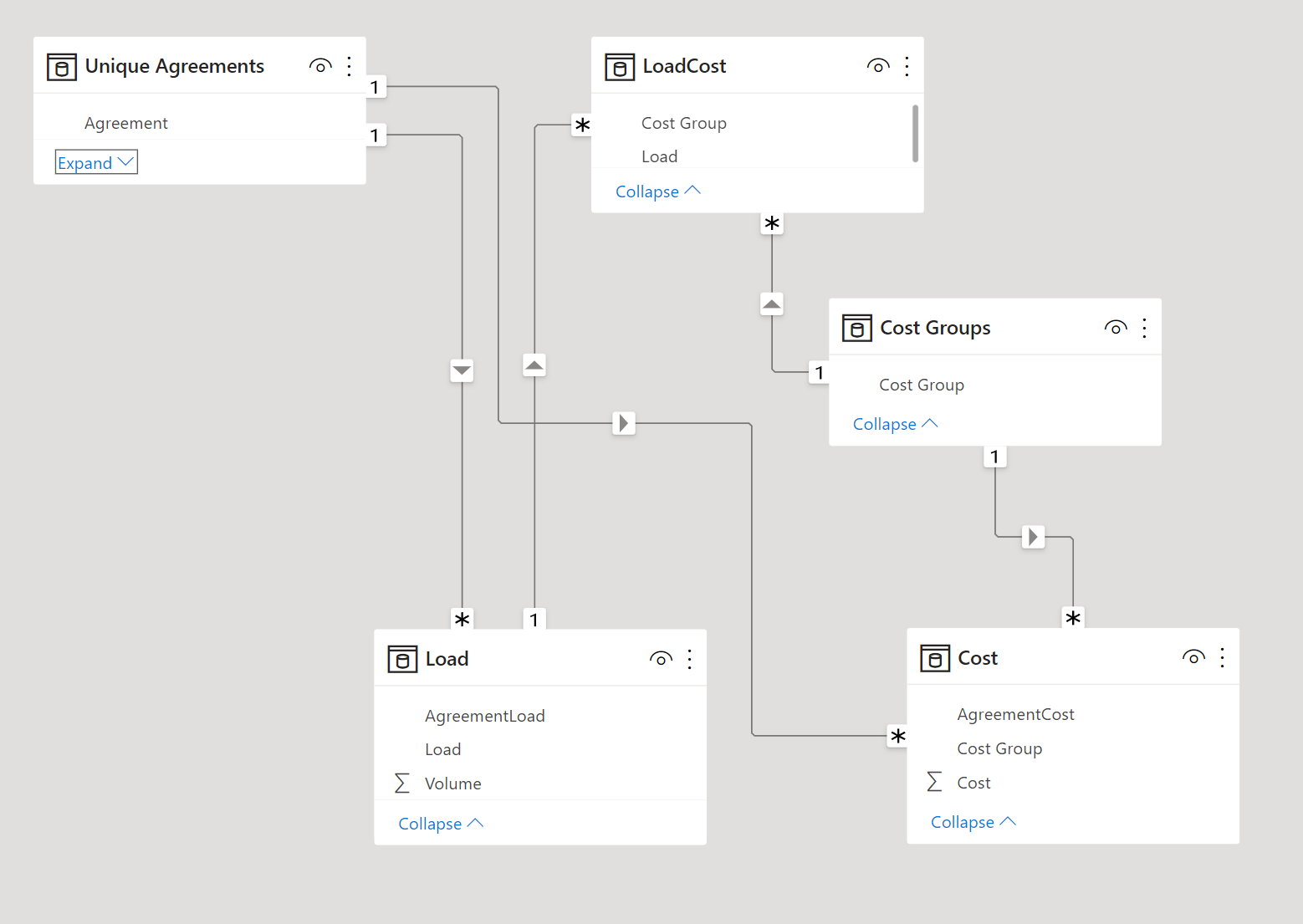Select the sigma icon next to Volume
Screen dimensions: 1303x924
pyautogui.click(x=402, y=784)
